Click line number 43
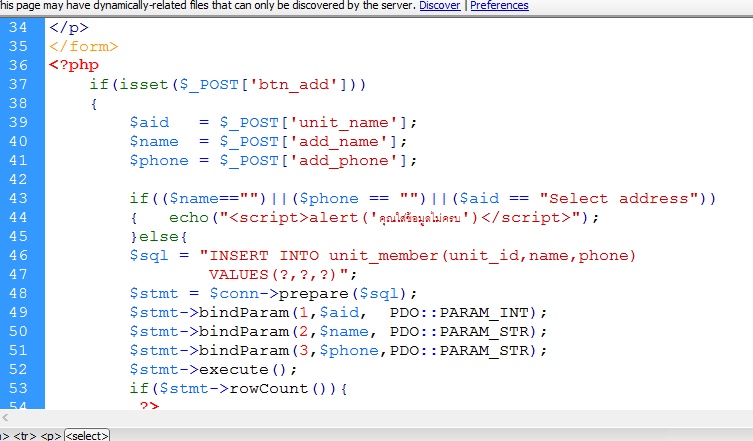Image resolution: width=753 pixels, height=441 pixels. click(x=18, y=198)
